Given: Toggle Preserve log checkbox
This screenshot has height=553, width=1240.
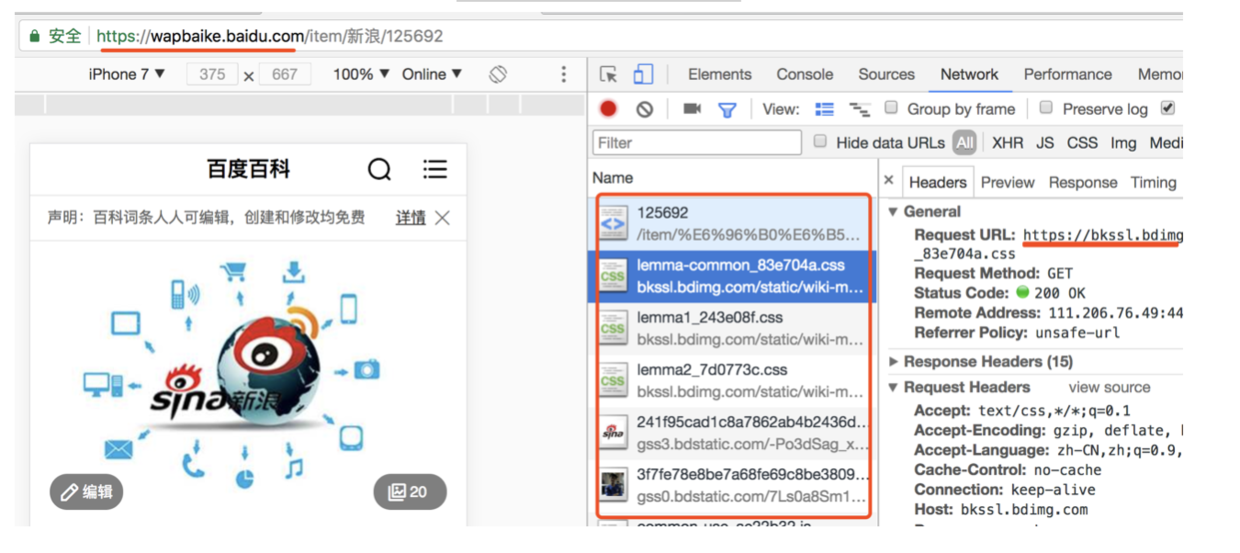Looking at the screenshot, I should coord(1046,108).
